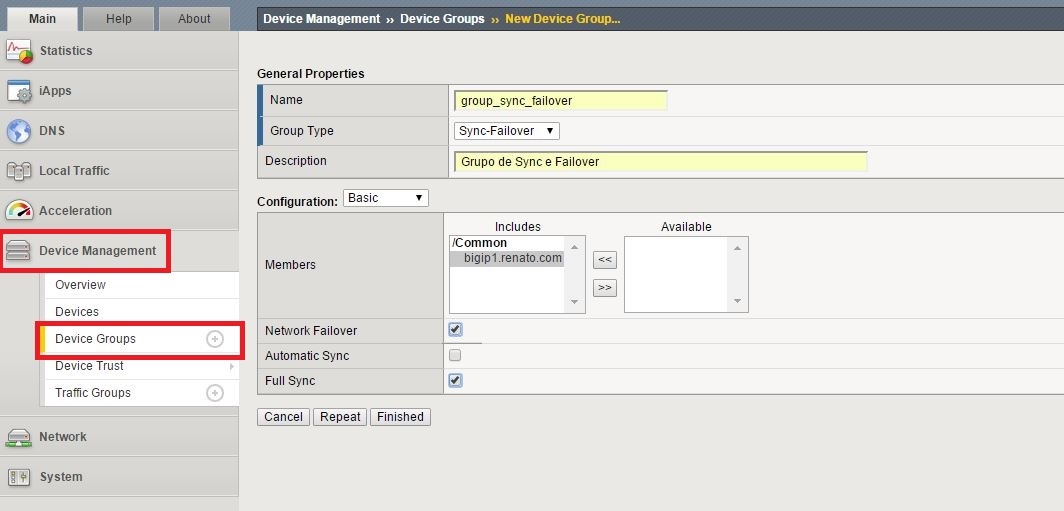Switch to the Help tab
This screenshot has width=1064, height=511.
118,18
